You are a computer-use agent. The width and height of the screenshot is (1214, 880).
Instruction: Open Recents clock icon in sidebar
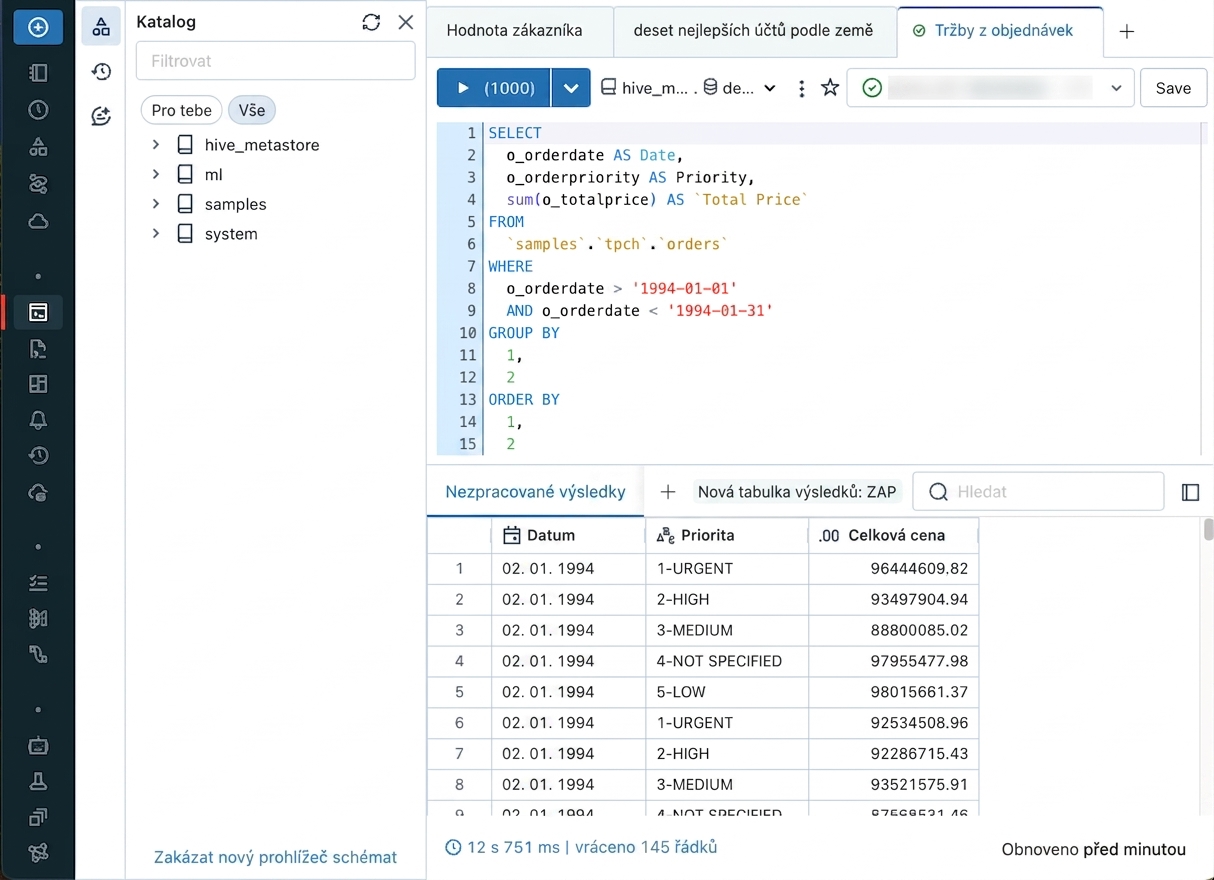(x=38, y=110)
